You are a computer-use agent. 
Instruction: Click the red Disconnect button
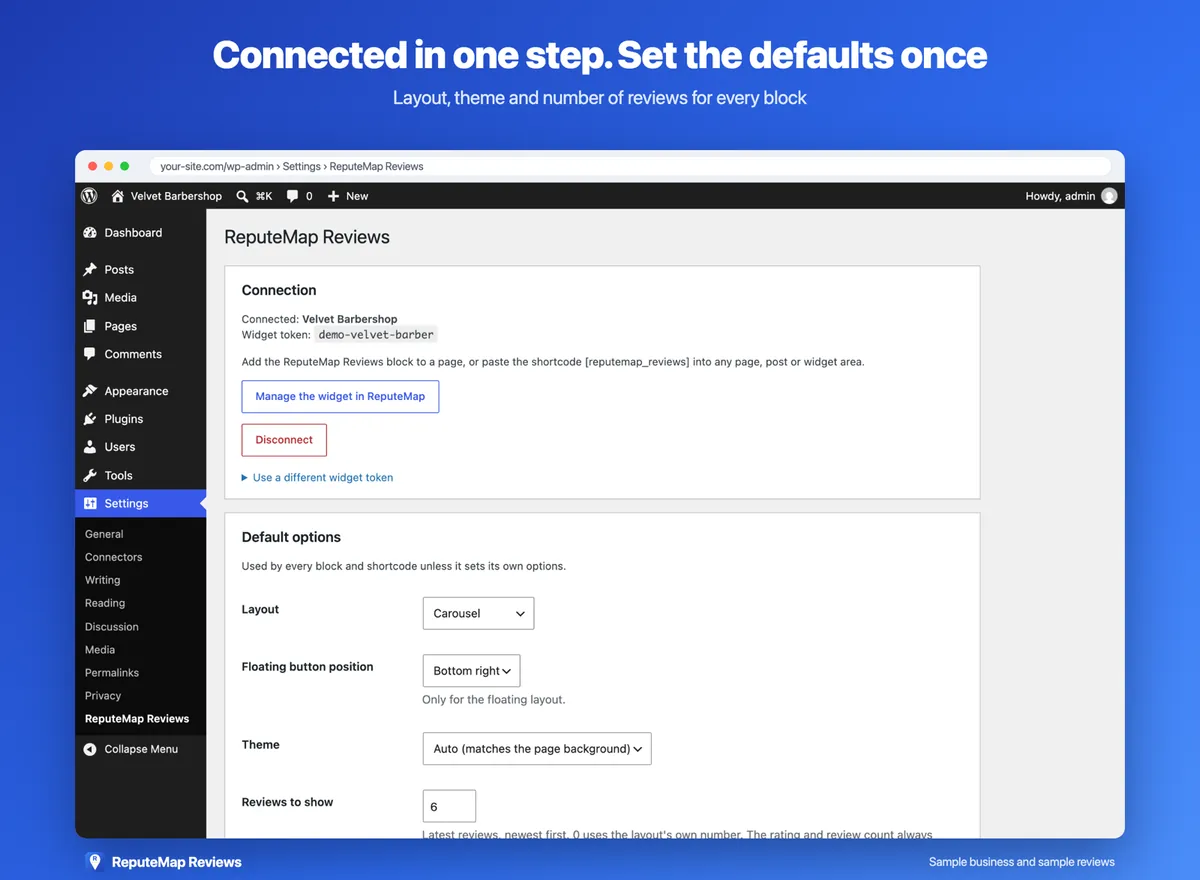(x=284, y=440)
